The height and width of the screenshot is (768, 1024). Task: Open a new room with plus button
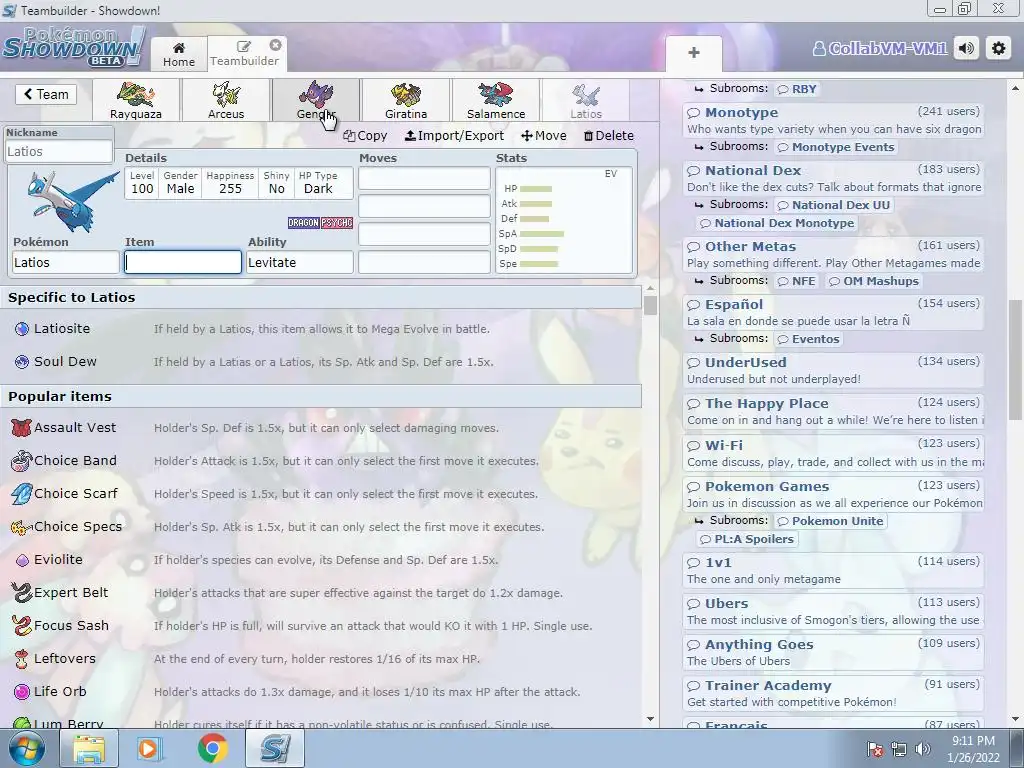click(694, 53)
